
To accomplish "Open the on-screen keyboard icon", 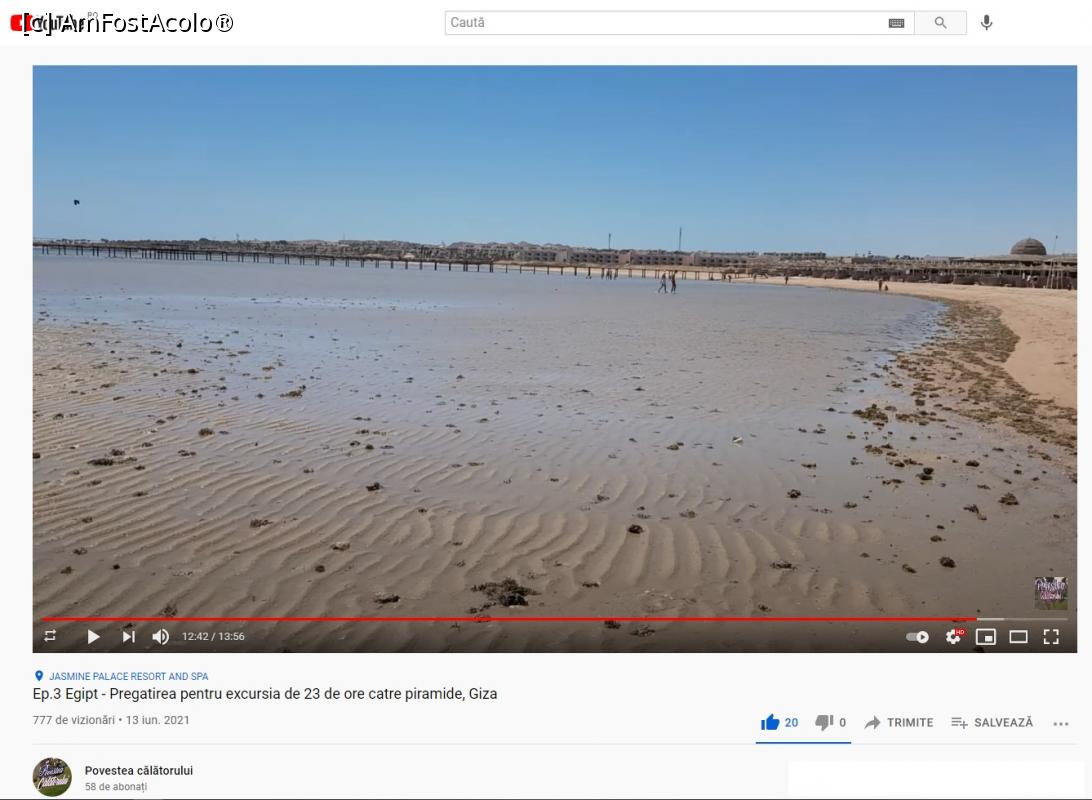I will click(x=896, y=23).
